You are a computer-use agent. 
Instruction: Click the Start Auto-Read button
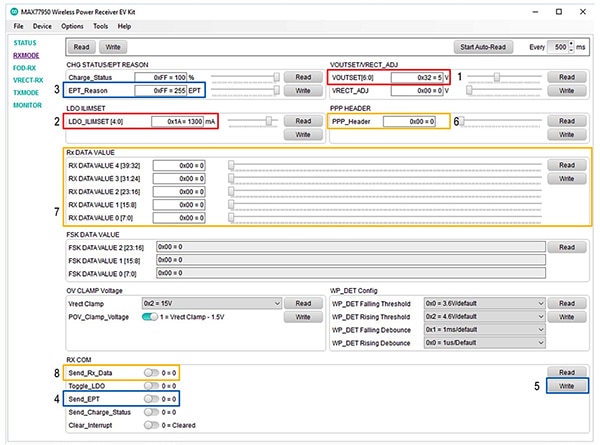(486, 47)
